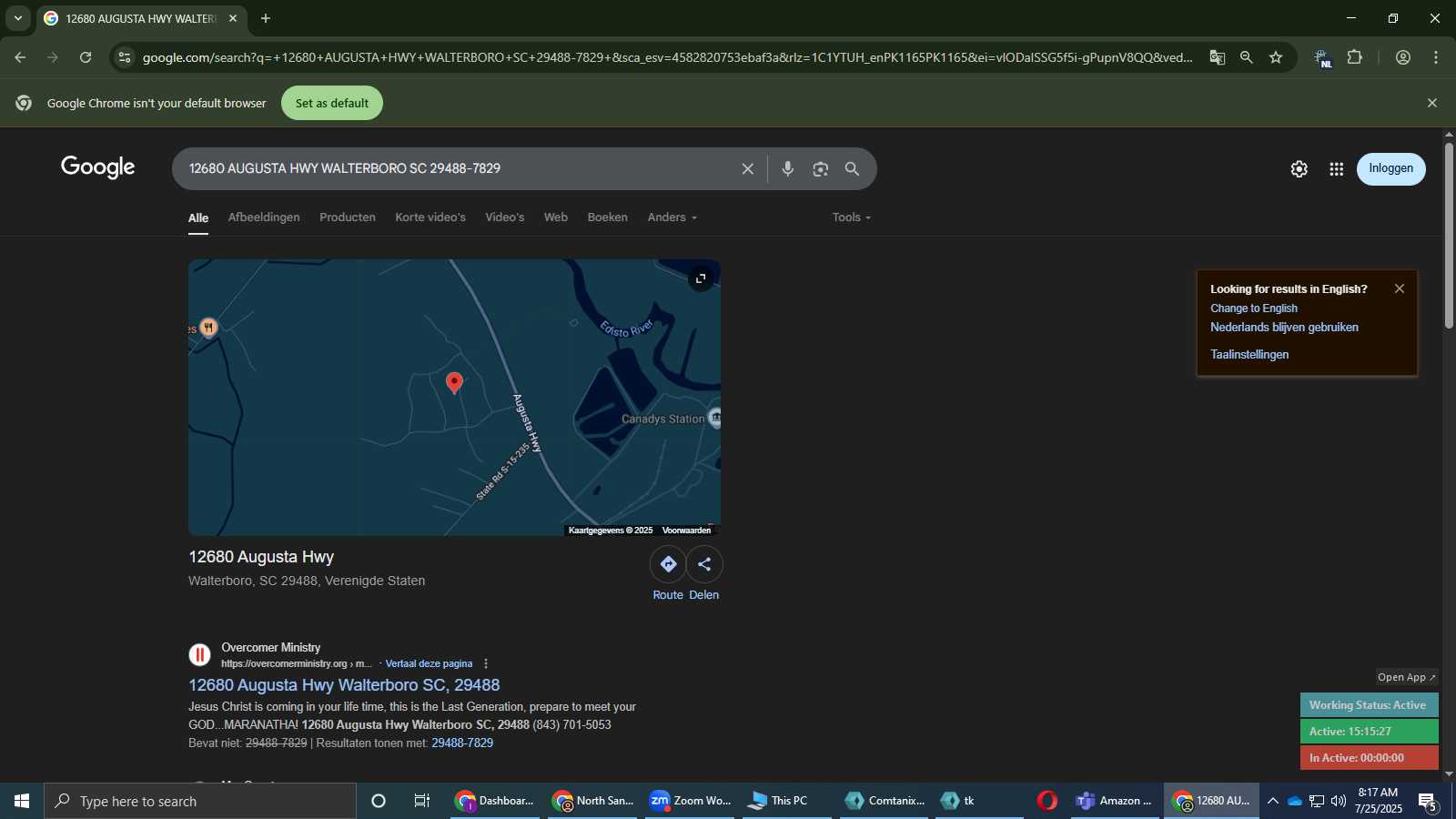Click Vertaal deze pagina link

pyautogui.click(x=429, y=663)
